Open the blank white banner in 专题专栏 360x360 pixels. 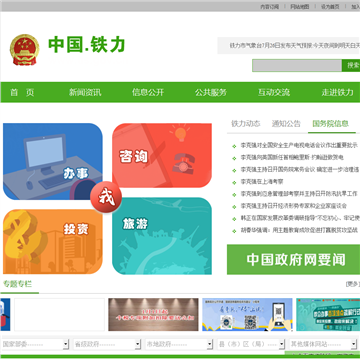pos(59,315)
